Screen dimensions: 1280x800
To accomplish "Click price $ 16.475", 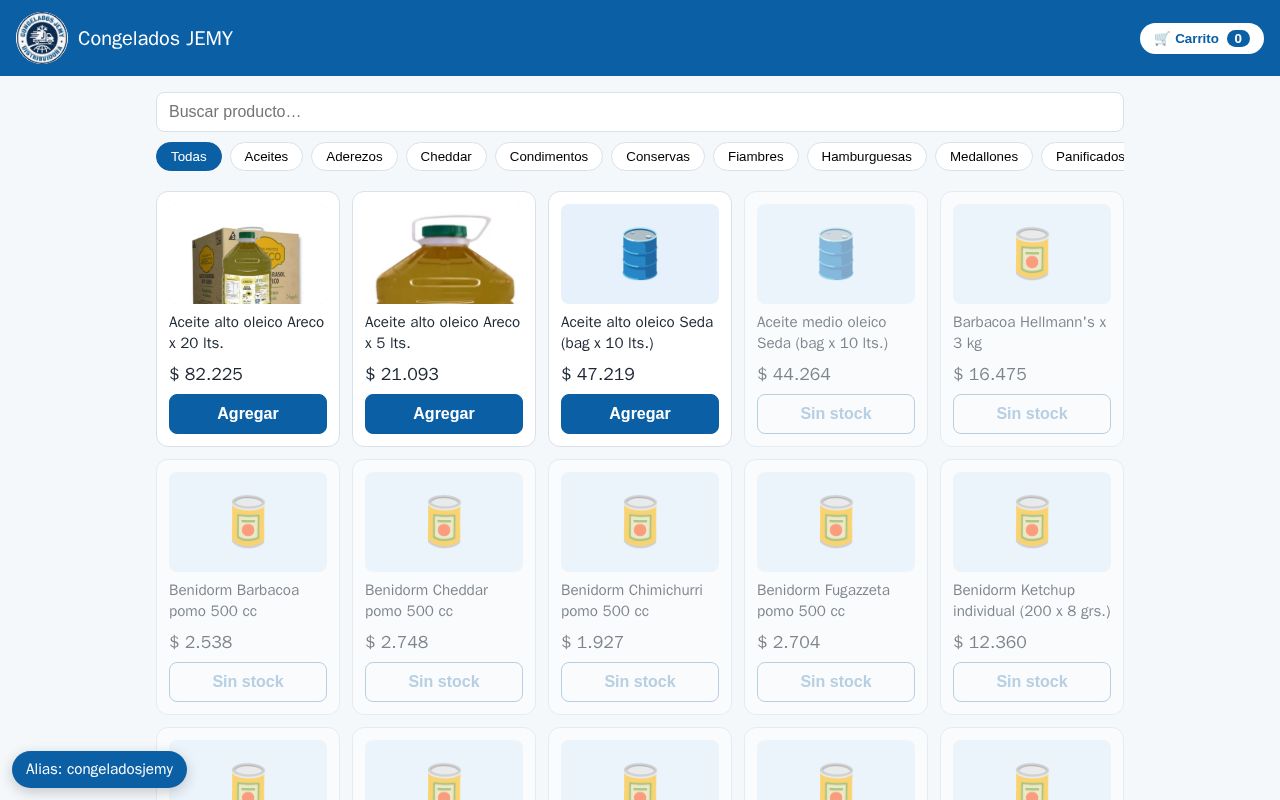I will click(x=990, y=374).
